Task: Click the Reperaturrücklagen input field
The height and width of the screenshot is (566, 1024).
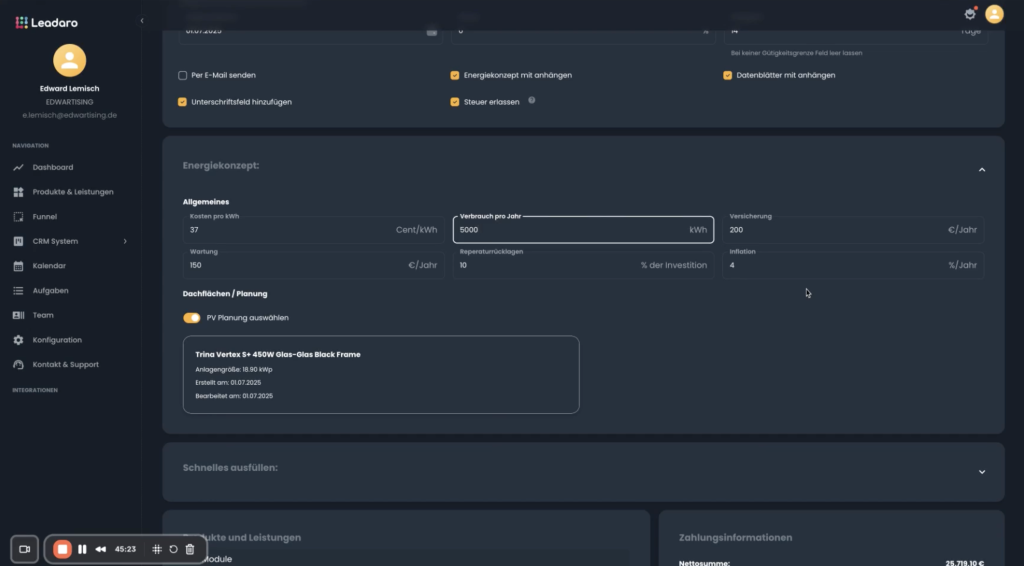Action: point(583,265)
